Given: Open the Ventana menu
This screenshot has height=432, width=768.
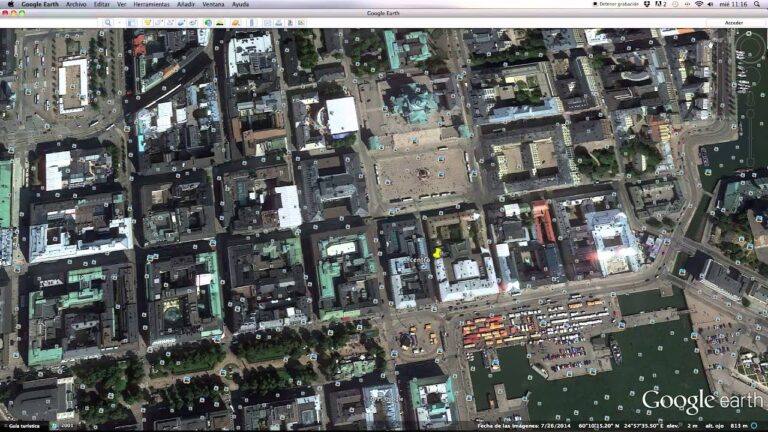Looking at the screenshot, I should [214, 4].
